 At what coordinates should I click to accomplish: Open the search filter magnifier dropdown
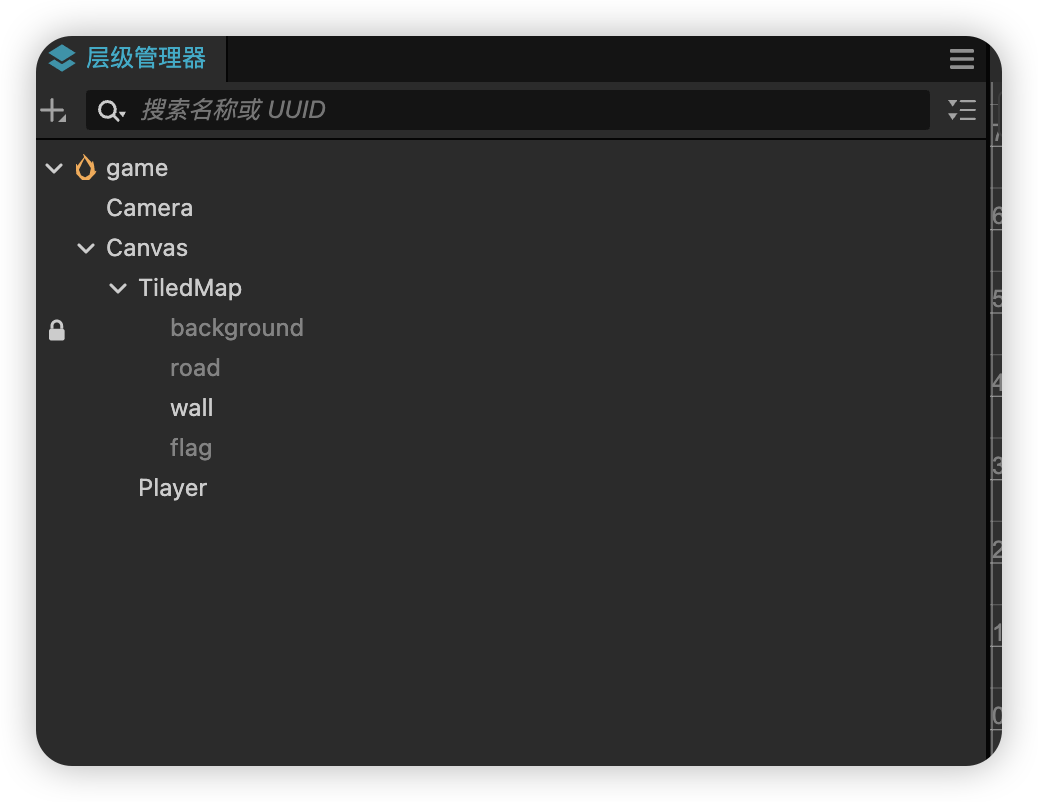tap(111, 111)
